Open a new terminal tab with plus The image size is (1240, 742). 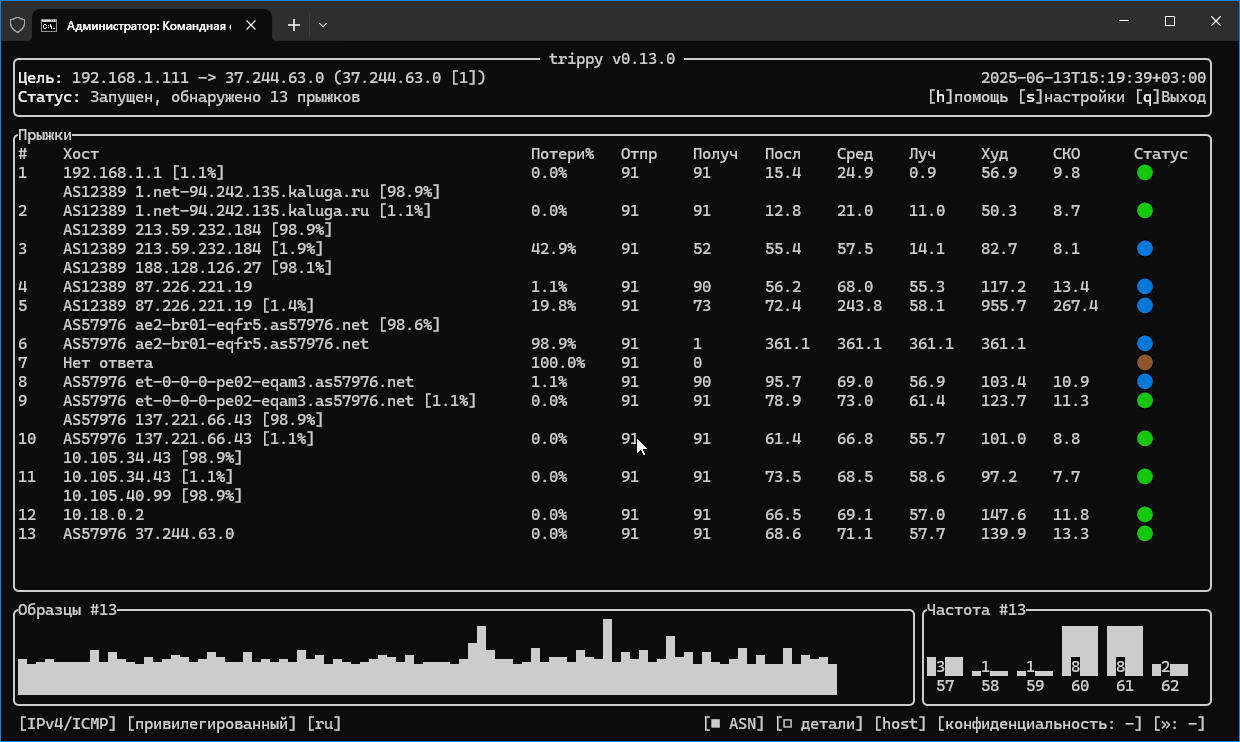tap(294, 26)
